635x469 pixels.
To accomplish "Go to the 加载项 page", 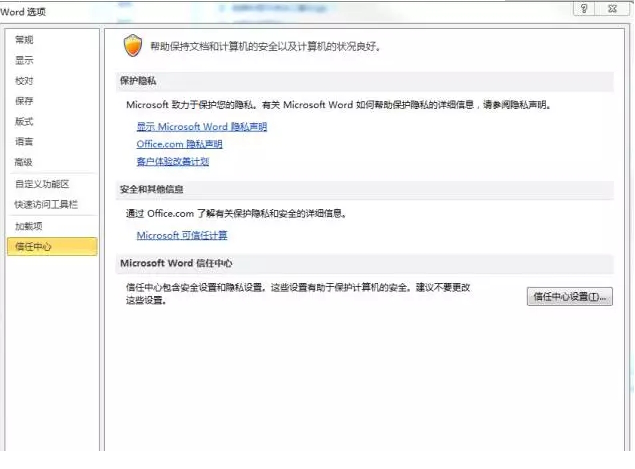I will pos(29,226).
